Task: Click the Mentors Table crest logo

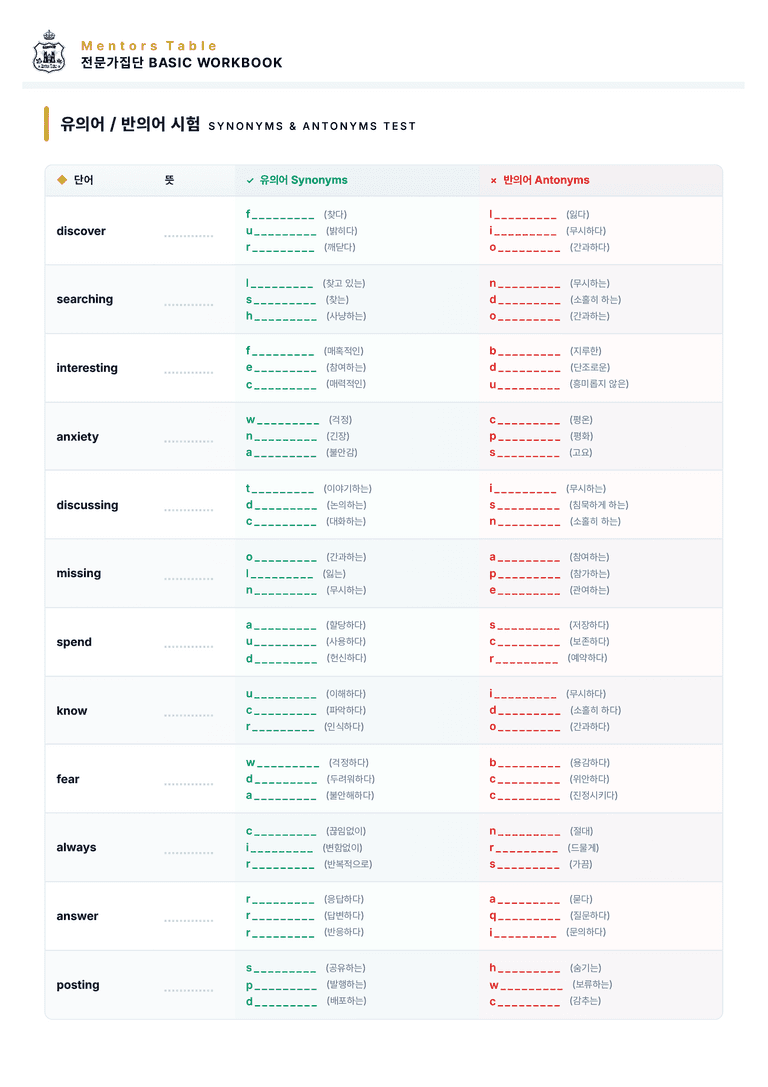Action: tap(49, 52)
